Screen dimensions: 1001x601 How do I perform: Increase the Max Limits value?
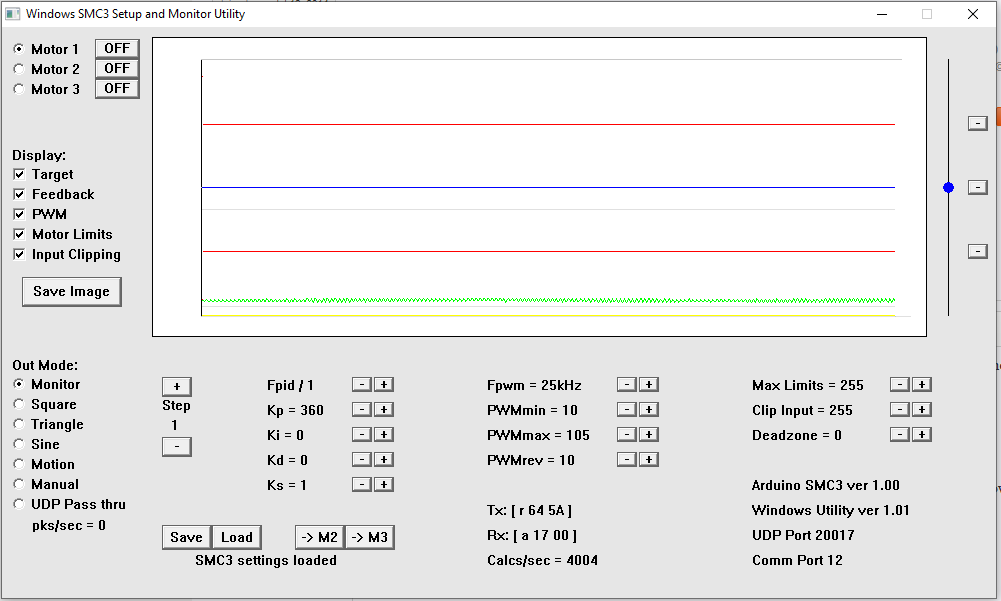click(921, 384)
